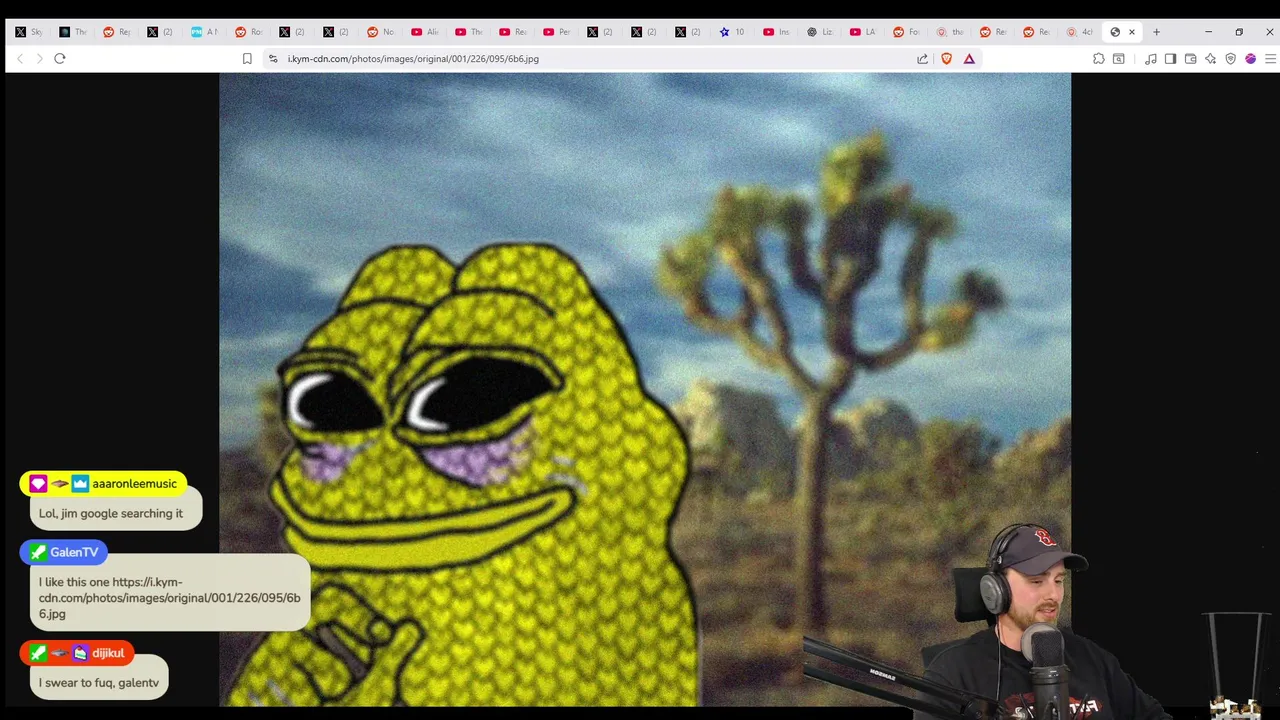
Task: Switch to the YouTube tab labeled Ins
Action: [776, 32]
